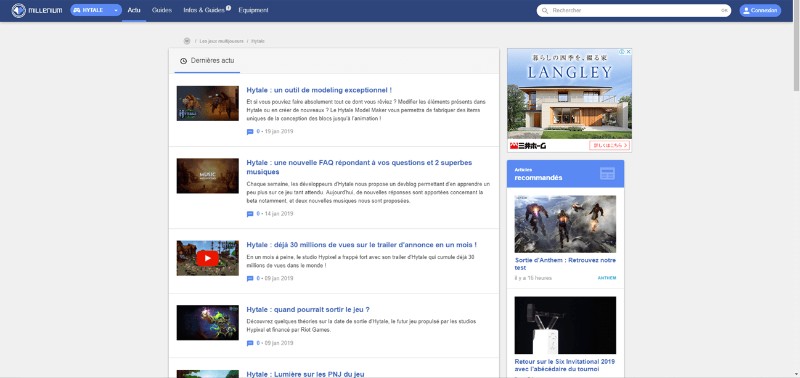
Task: Open the Actu tab
Action: point(134,10)
